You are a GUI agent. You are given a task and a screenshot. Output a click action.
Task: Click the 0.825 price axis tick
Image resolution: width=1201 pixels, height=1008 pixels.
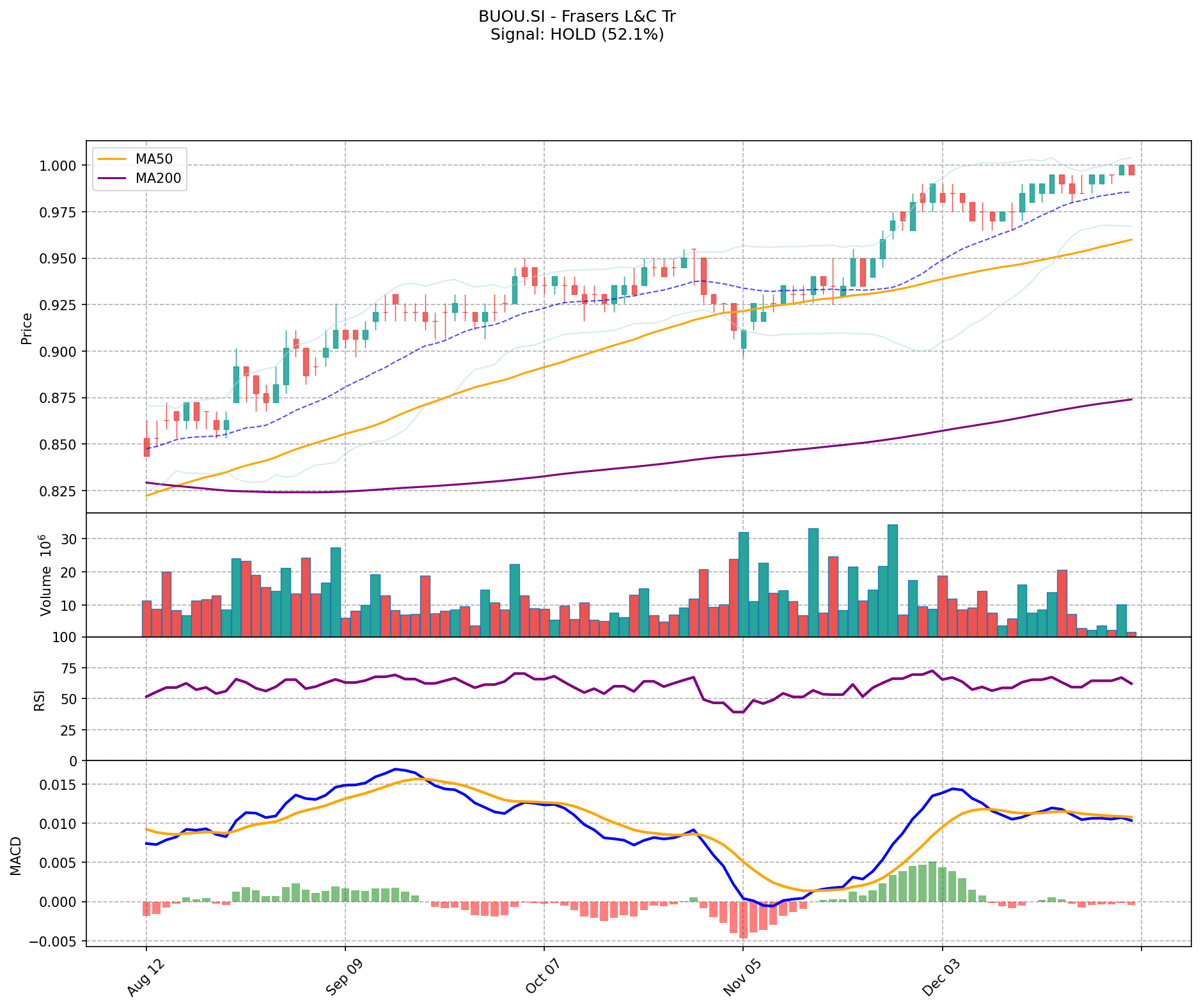point(60,491)
